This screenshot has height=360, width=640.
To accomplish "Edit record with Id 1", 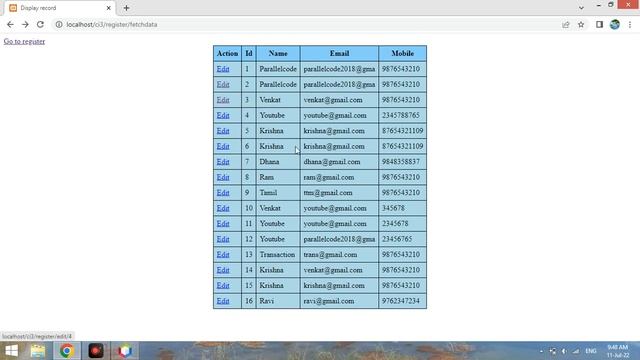I will [223, 69].
